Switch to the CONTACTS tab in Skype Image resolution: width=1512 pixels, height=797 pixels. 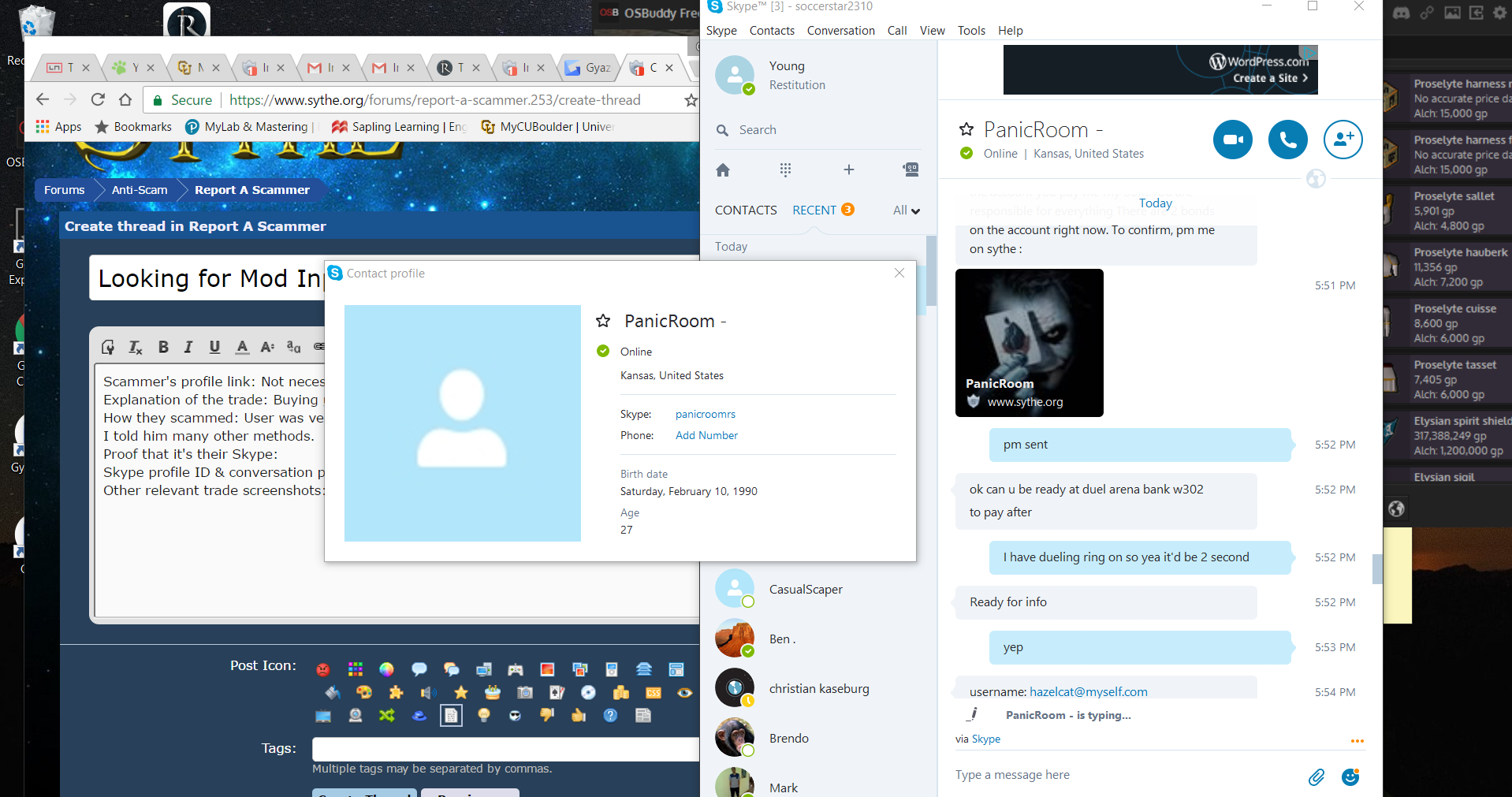(746, 210)
